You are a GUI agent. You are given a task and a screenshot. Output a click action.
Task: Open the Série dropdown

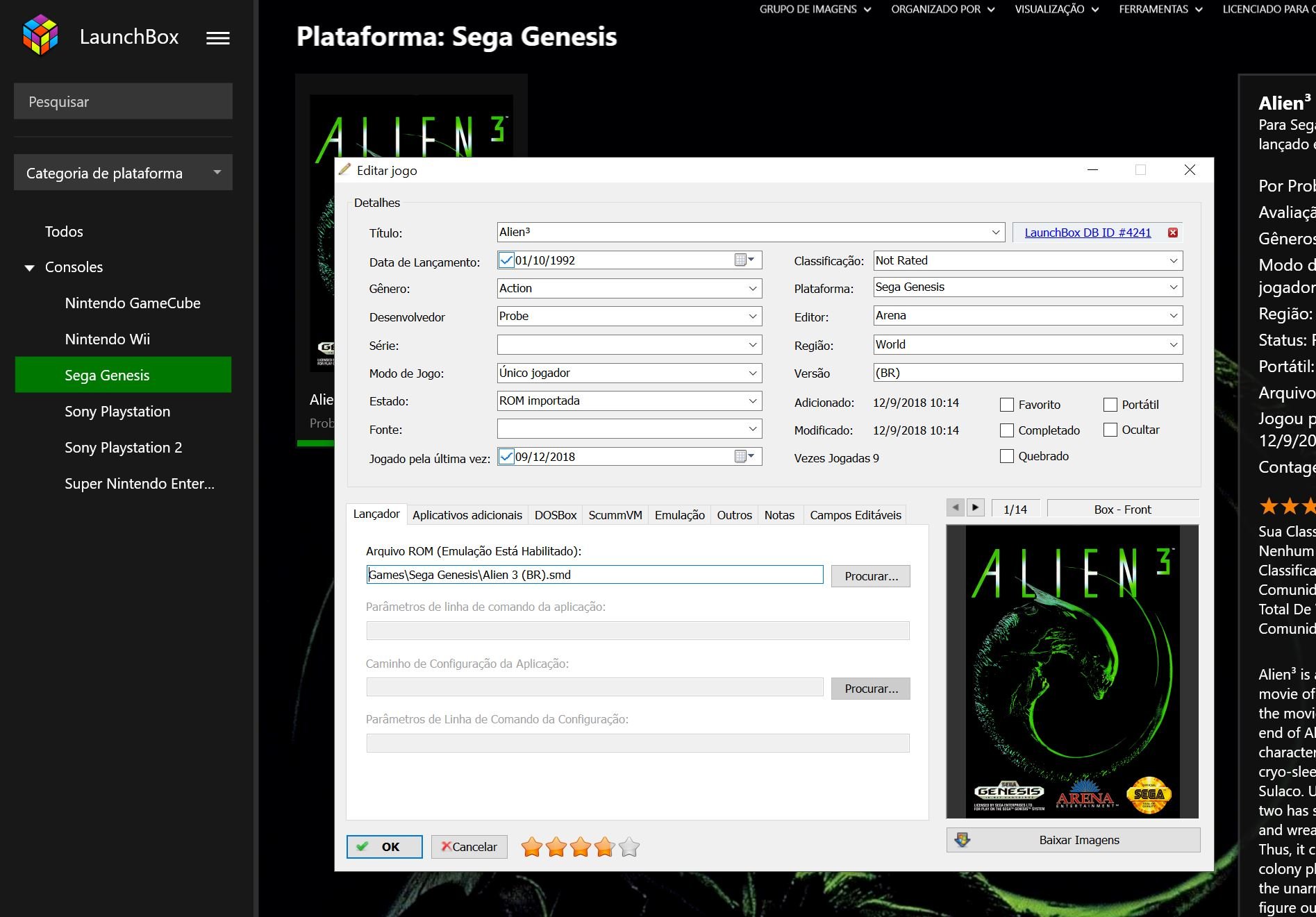[x=753, y=345]
